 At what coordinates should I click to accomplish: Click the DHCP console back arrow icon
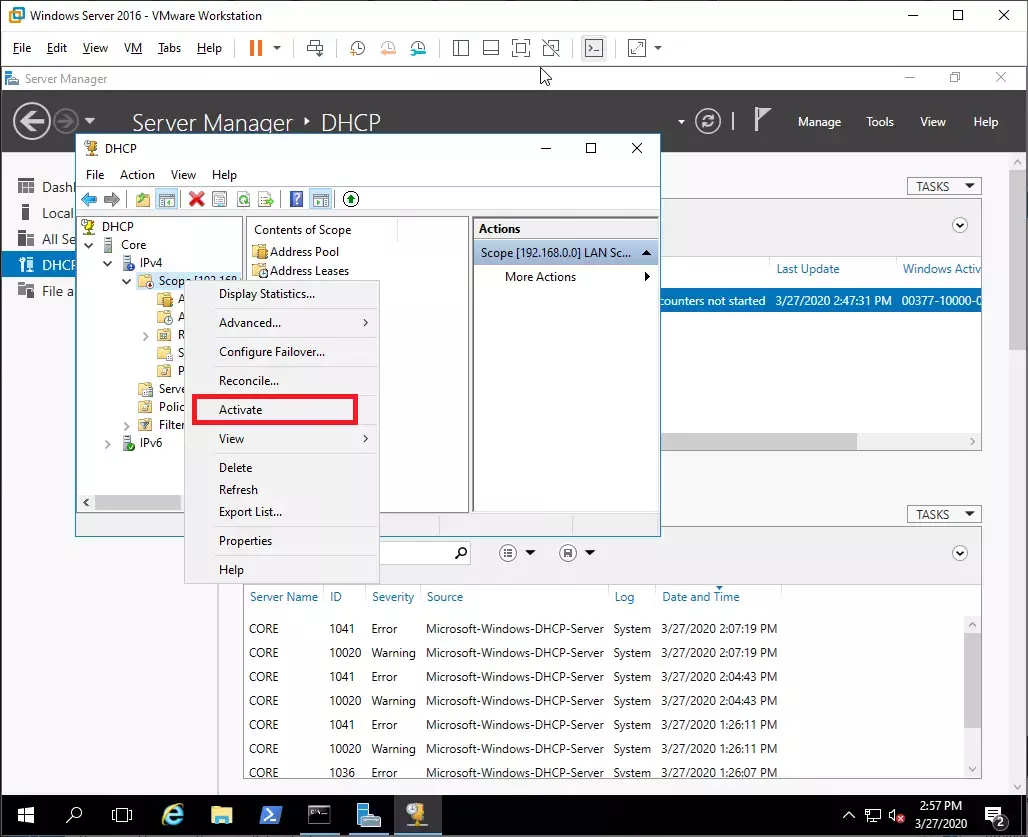pyautogui.click(x=89, y=199)
